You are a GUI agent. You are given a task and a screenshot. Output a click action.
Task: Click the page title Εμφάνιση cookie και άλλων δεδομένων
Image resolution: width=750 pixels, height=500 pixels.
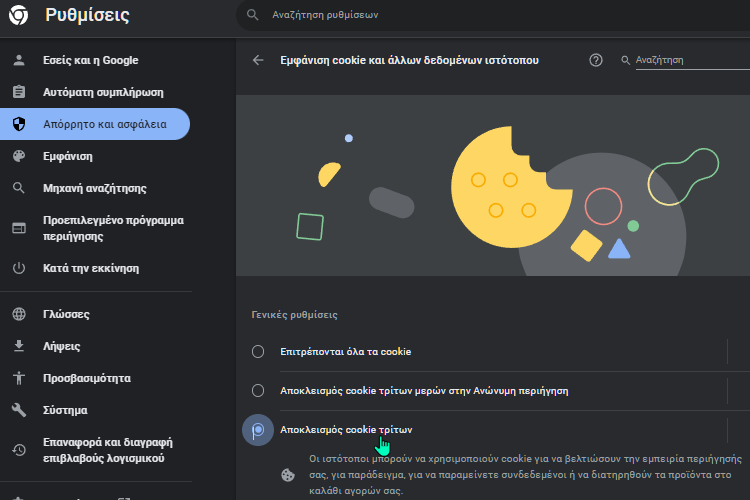point(409,60)
